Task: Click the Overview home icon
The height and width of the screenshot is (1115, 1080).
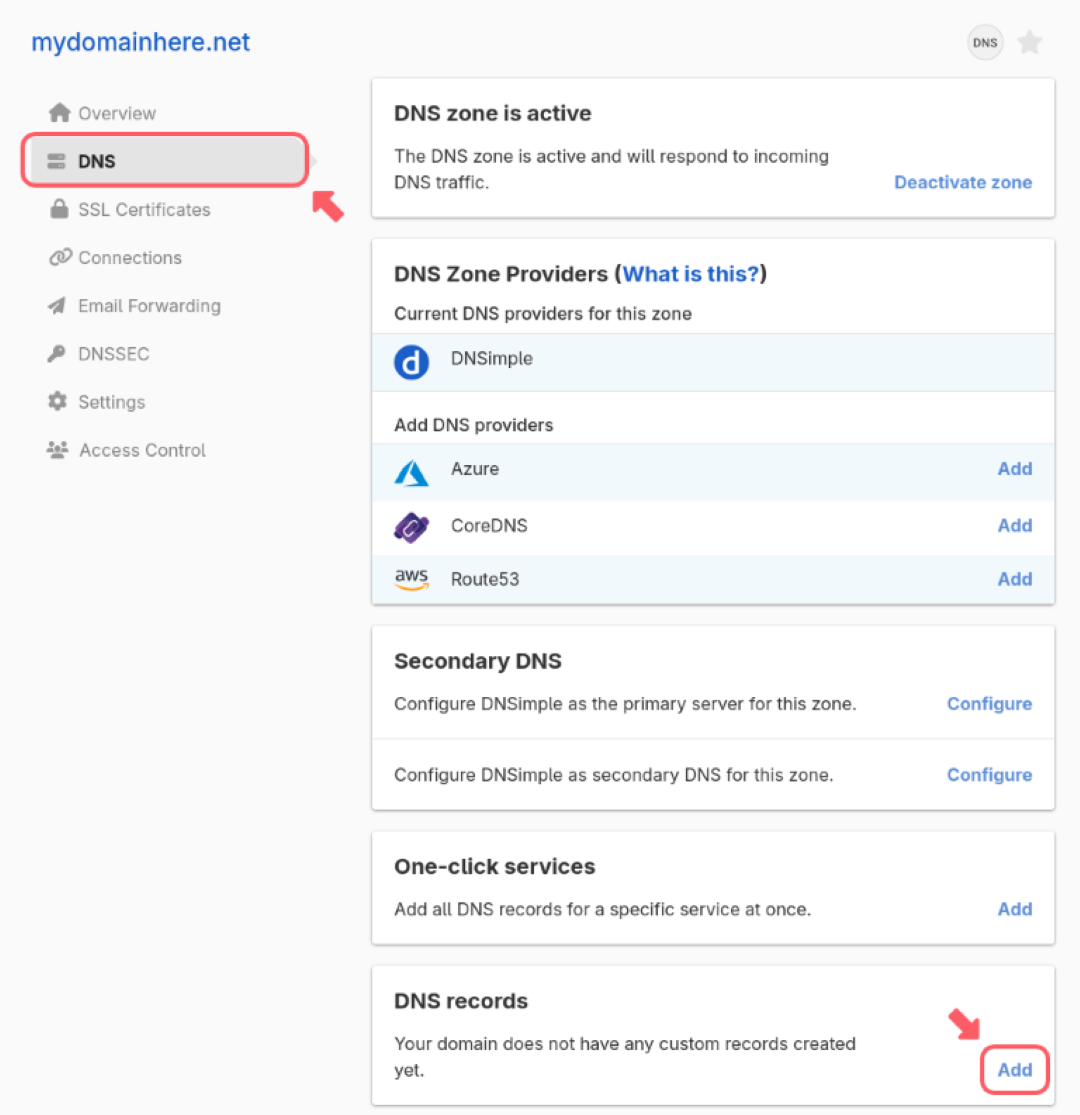Action: (x=58, y=112)
